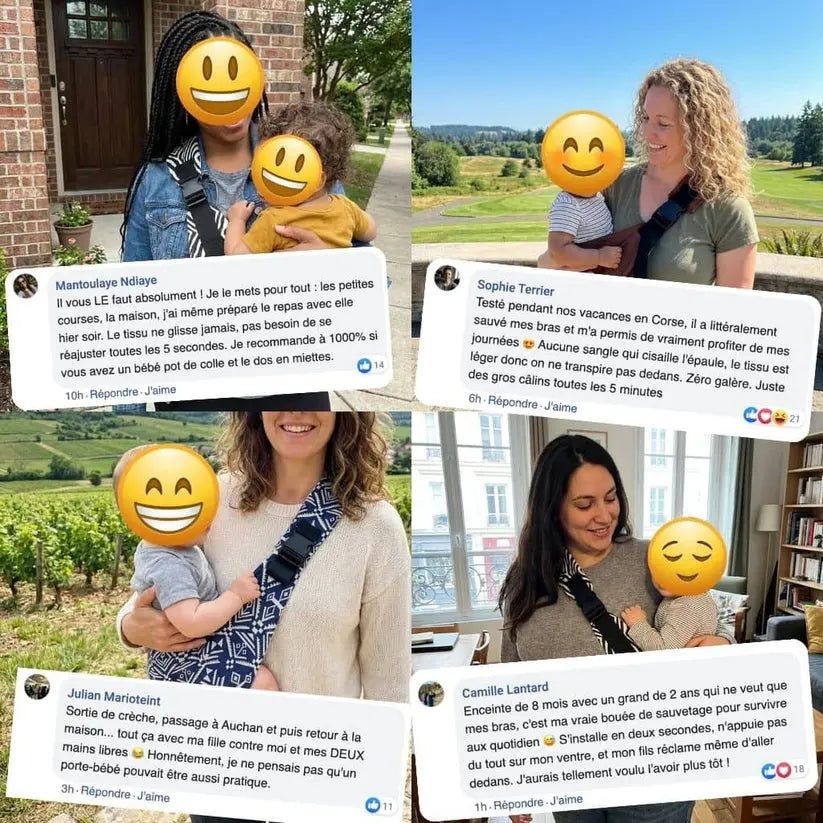823x823 pixels.
Task: Click Julian Marioteint's profile avatar
Action: pos(37,687)
